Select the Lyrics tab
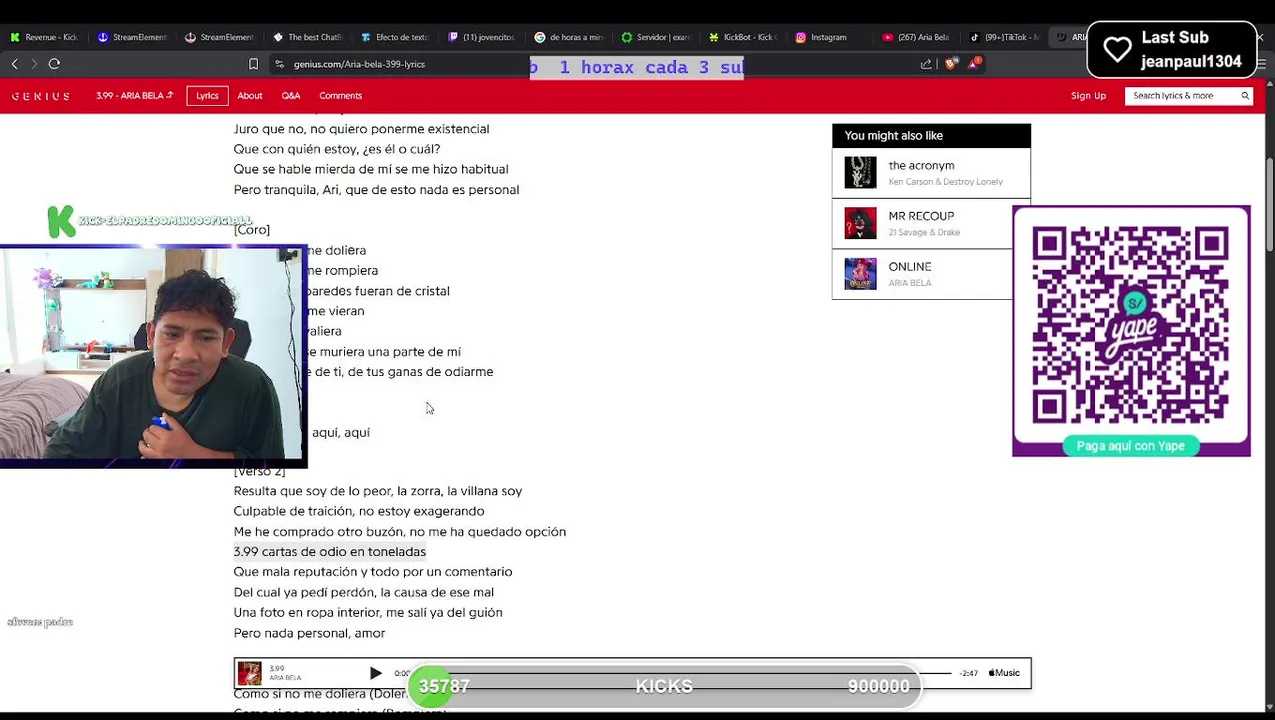 (207, 96)
